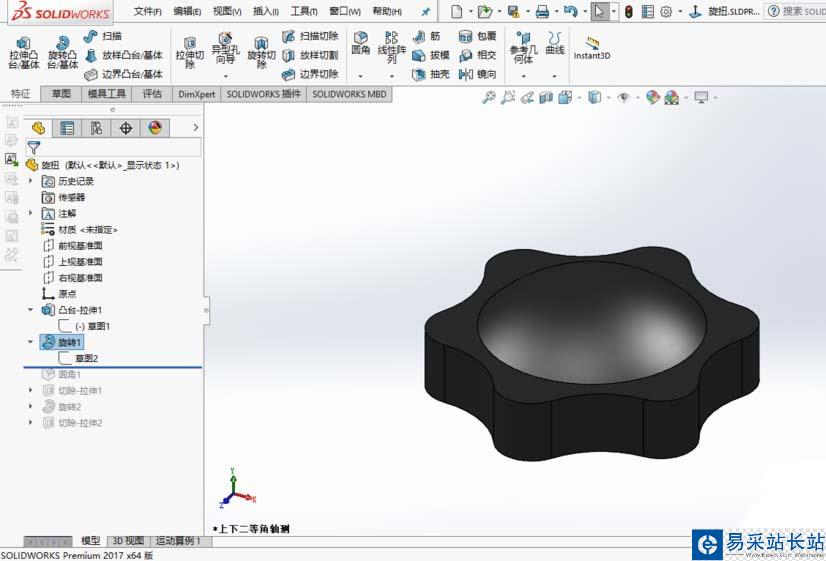
Task: Expand the 注解 node
Action: (x=30, y=213)
